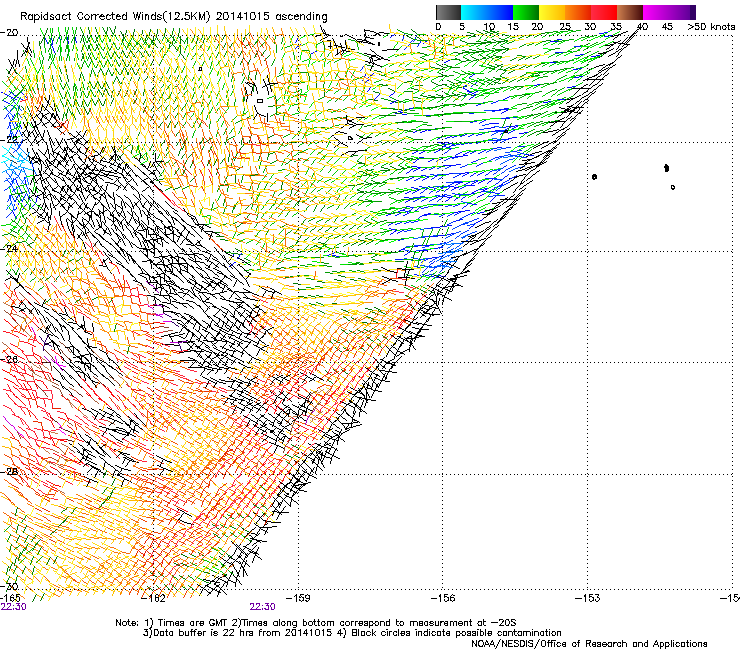Screen dimensions: 740x650
Task: Click the 'Data buffer is 22 hrs' note line
Action: (352, 633)
